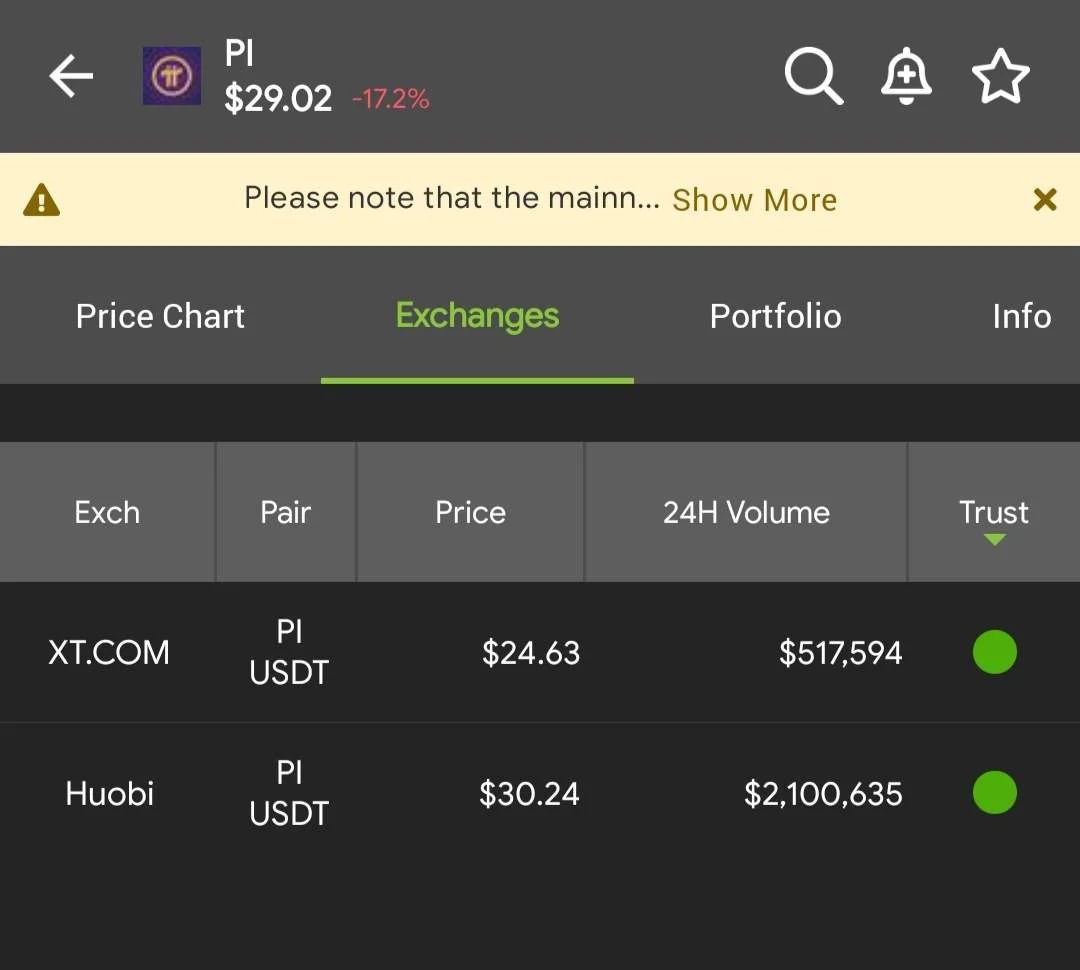Screen dimensions: 1080x970
Task: Dismiss the mainnet notice banner
Action: tap(1045, 200)
